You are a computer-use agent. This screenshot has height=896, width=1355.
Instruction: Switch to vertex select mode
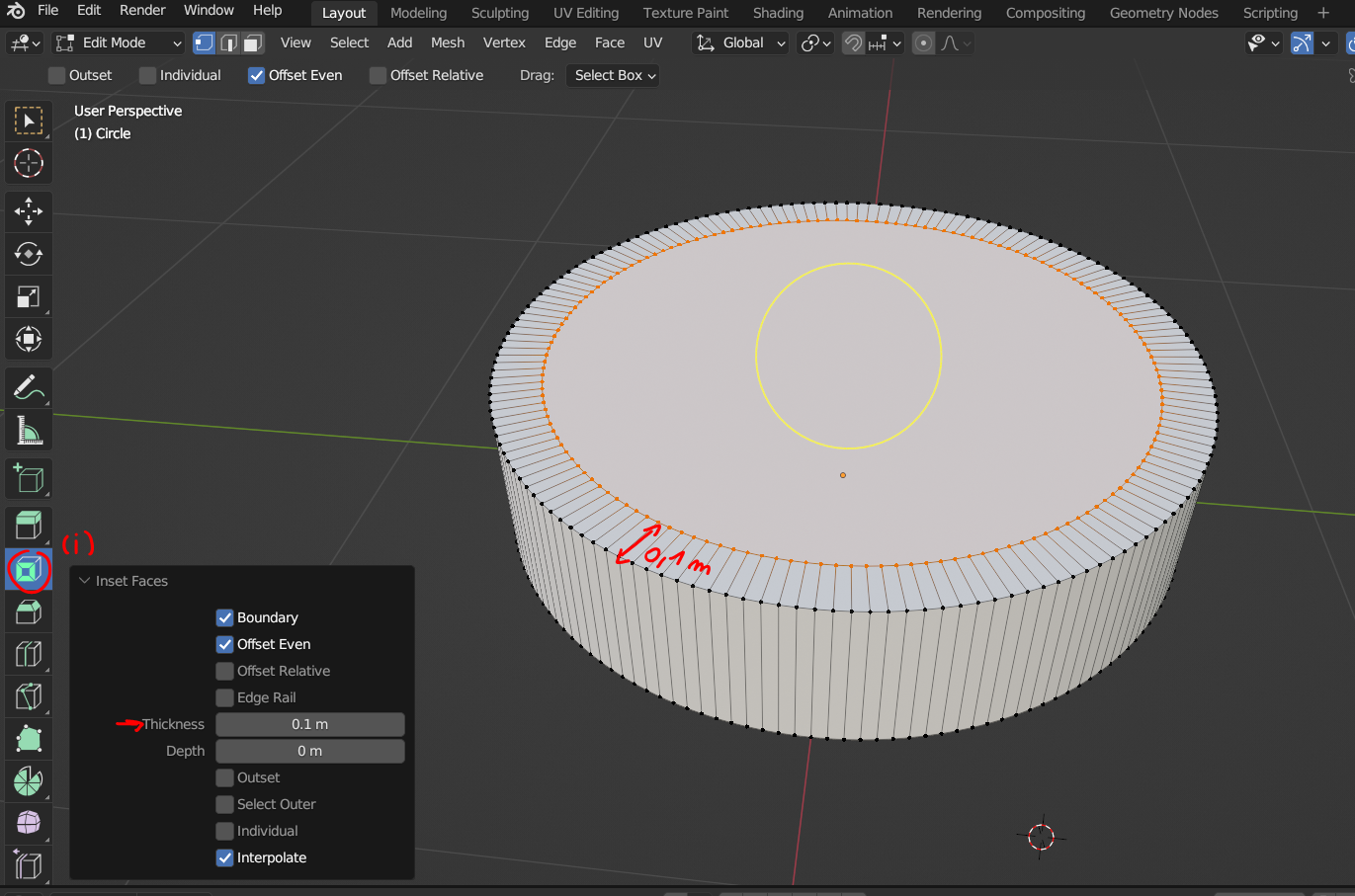[204, 42]
